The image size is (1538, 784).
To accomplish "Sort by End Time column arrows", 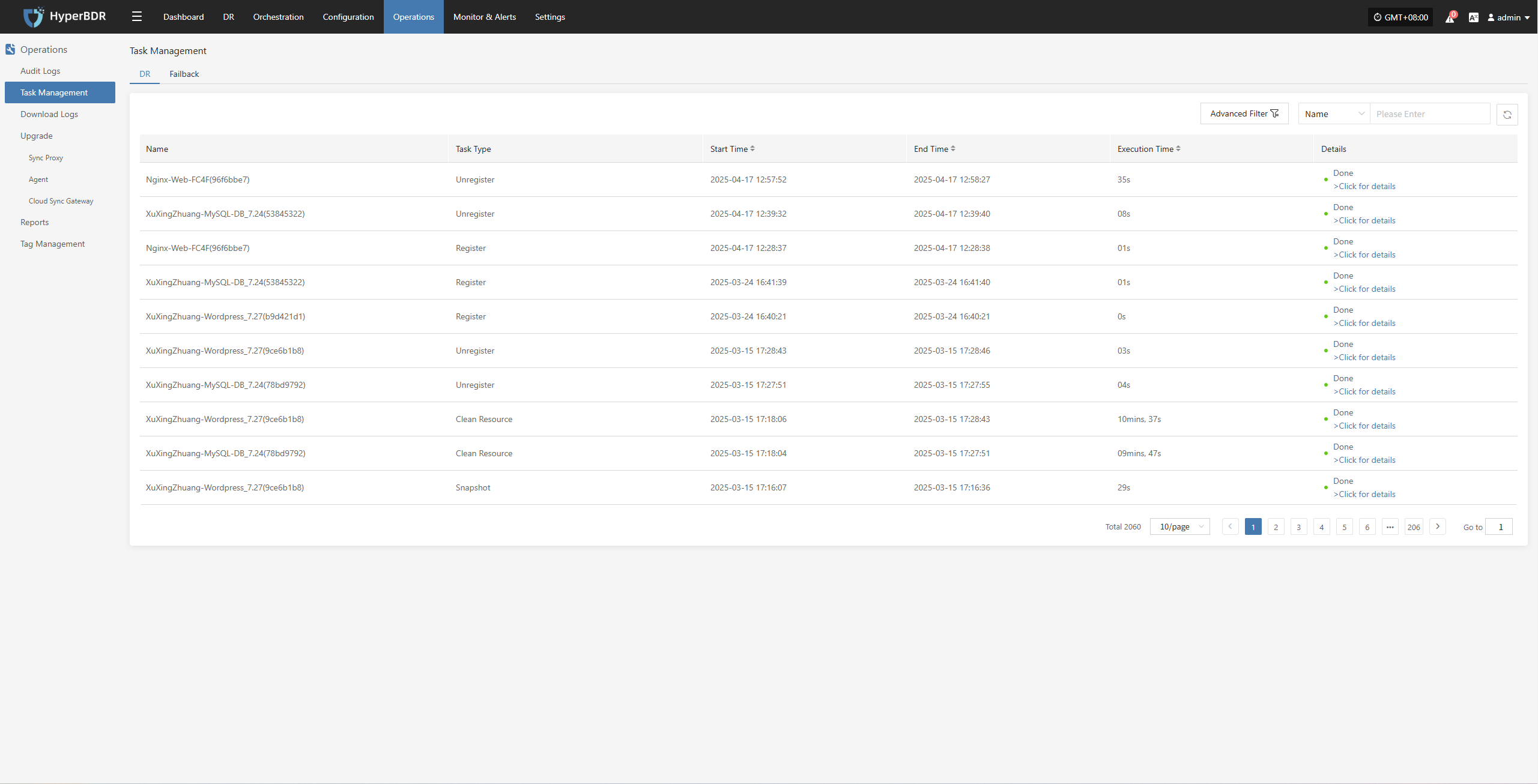I will pyautogui.click(x=953, y=148).
